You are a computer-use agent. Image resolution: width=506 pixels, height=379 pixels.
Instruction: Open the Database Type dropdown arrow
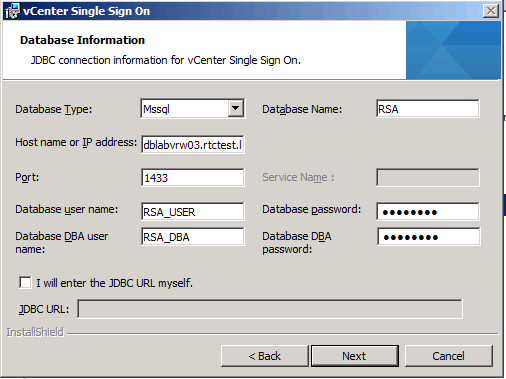pyautogui.click(x=236, y=108)
